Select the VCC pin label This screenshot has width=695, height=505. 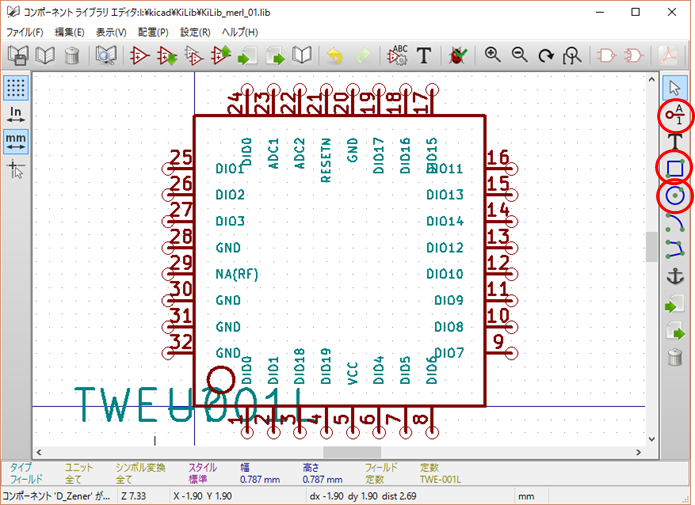point(352,373)
